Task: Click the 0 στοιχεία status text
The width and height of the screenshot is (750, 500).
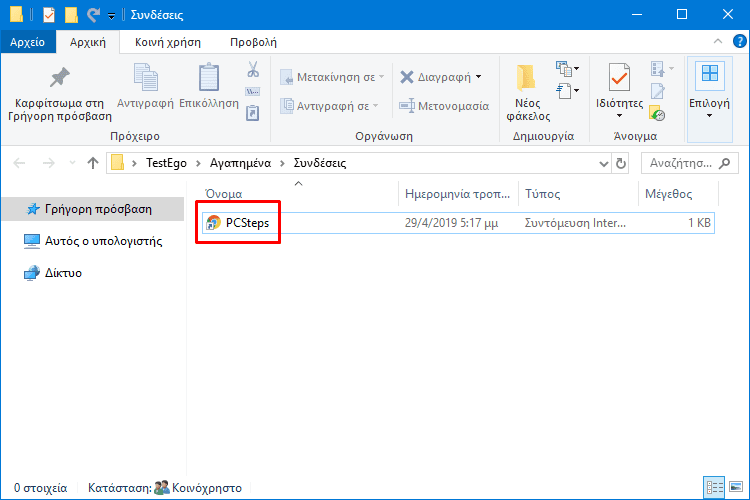Action: 41,488
